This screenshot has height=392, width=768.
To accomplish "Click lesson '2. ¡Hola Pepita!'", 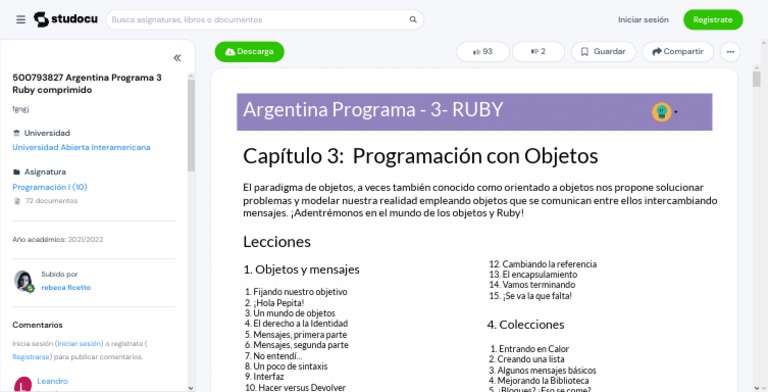I will pos(274,303).
